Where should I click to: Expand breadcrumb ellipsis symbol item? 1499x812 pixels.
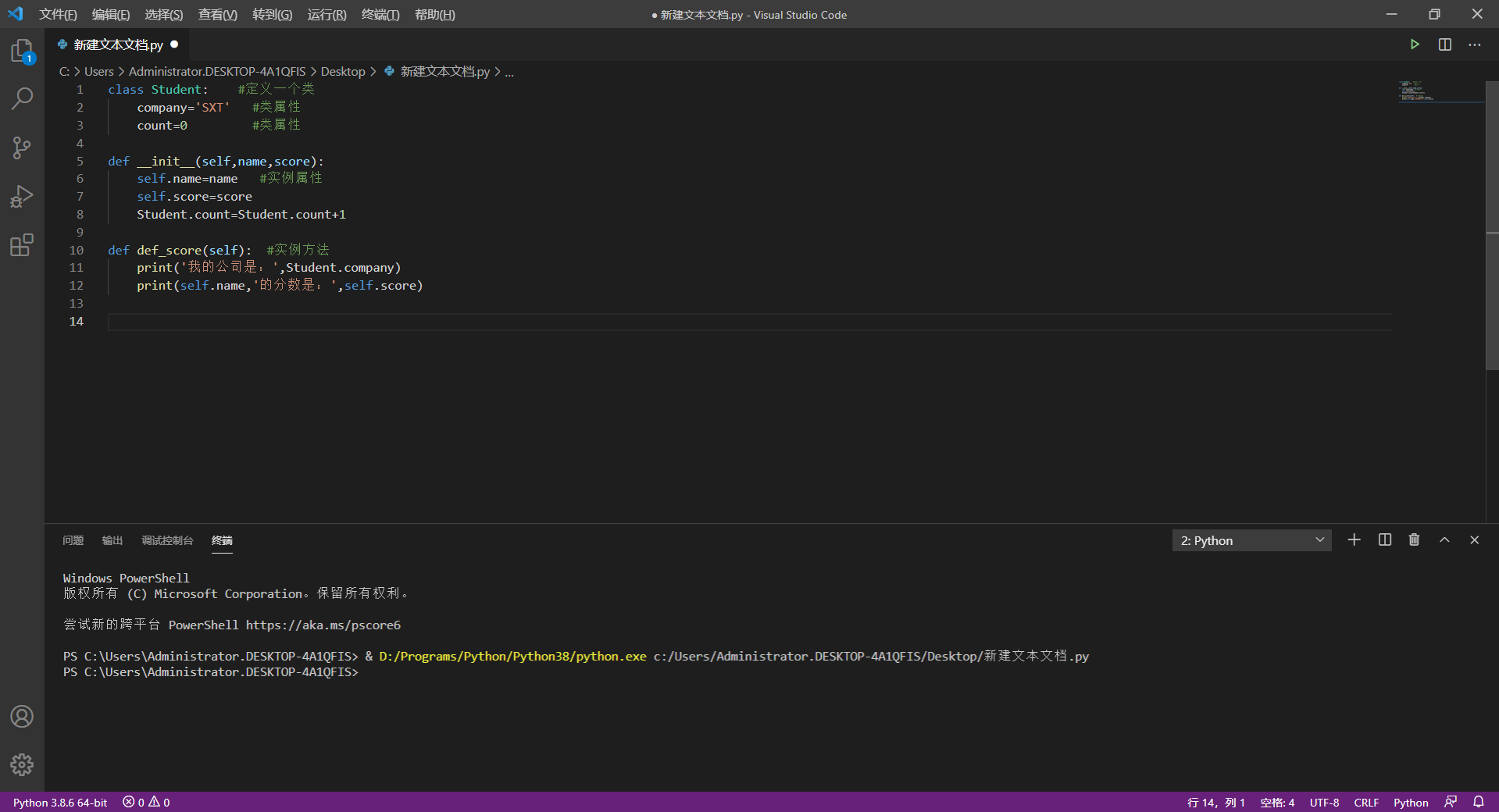tap(509, 71)
